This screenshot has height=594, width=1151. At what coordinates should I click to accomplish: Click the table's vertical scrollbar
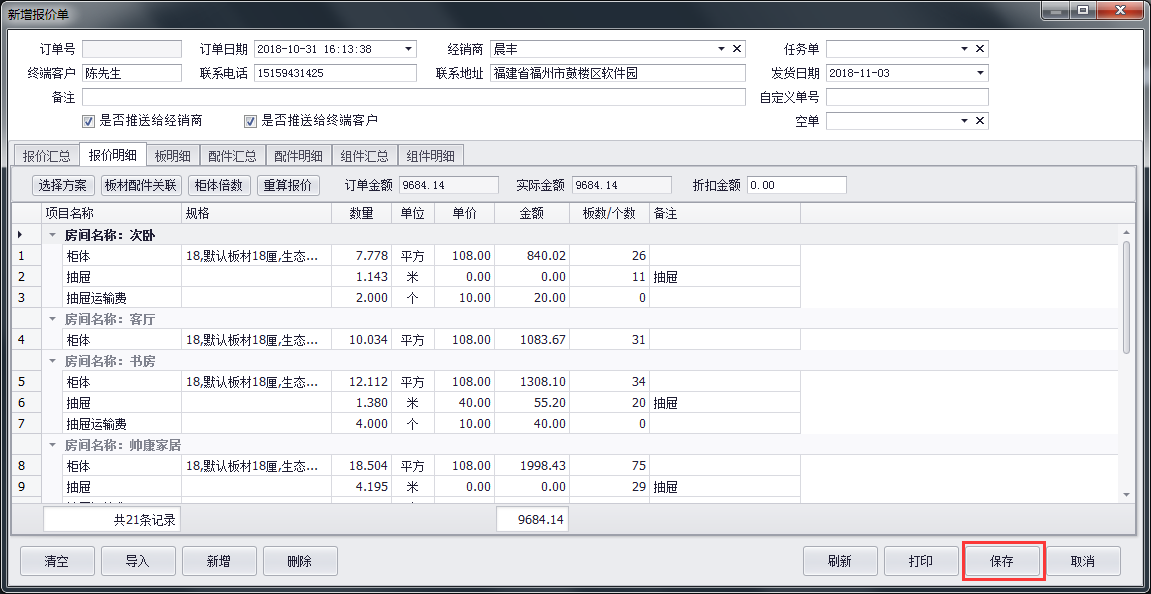(1127, 300)
